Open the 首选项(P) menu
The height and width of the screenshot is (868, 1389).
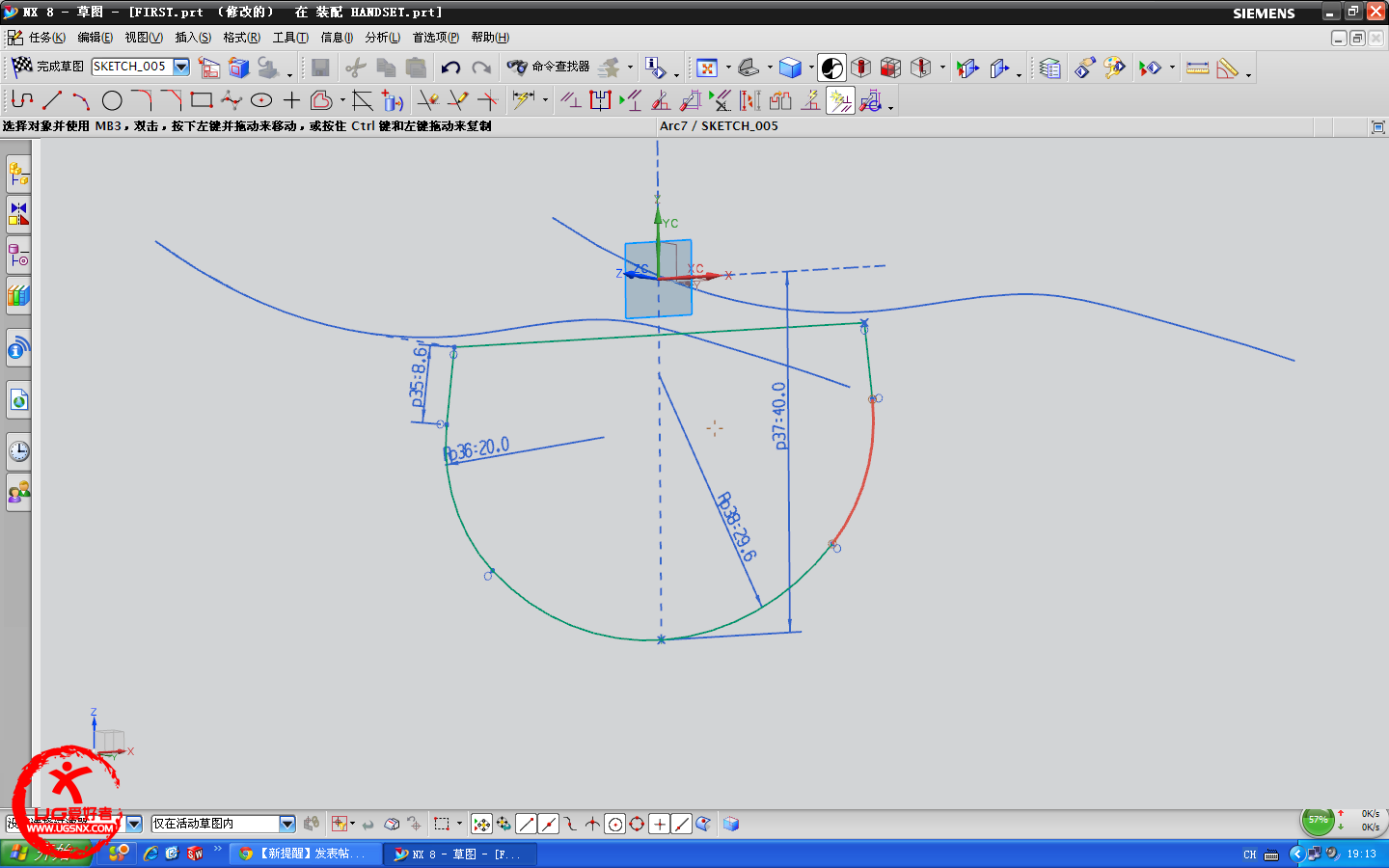436,38
